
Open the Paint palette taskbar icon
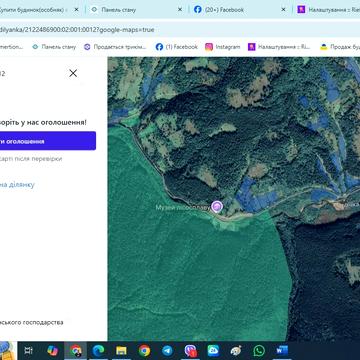coord(236,350)
